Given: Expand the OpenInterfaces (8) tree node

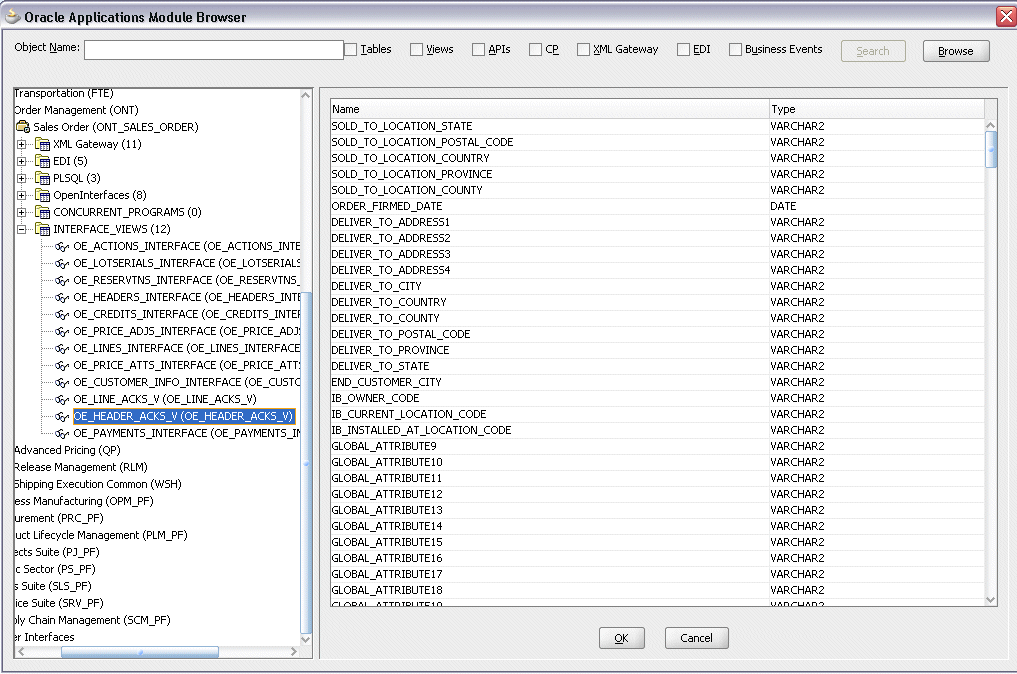Looking at the screenshot, I should [x=21, y=195].
